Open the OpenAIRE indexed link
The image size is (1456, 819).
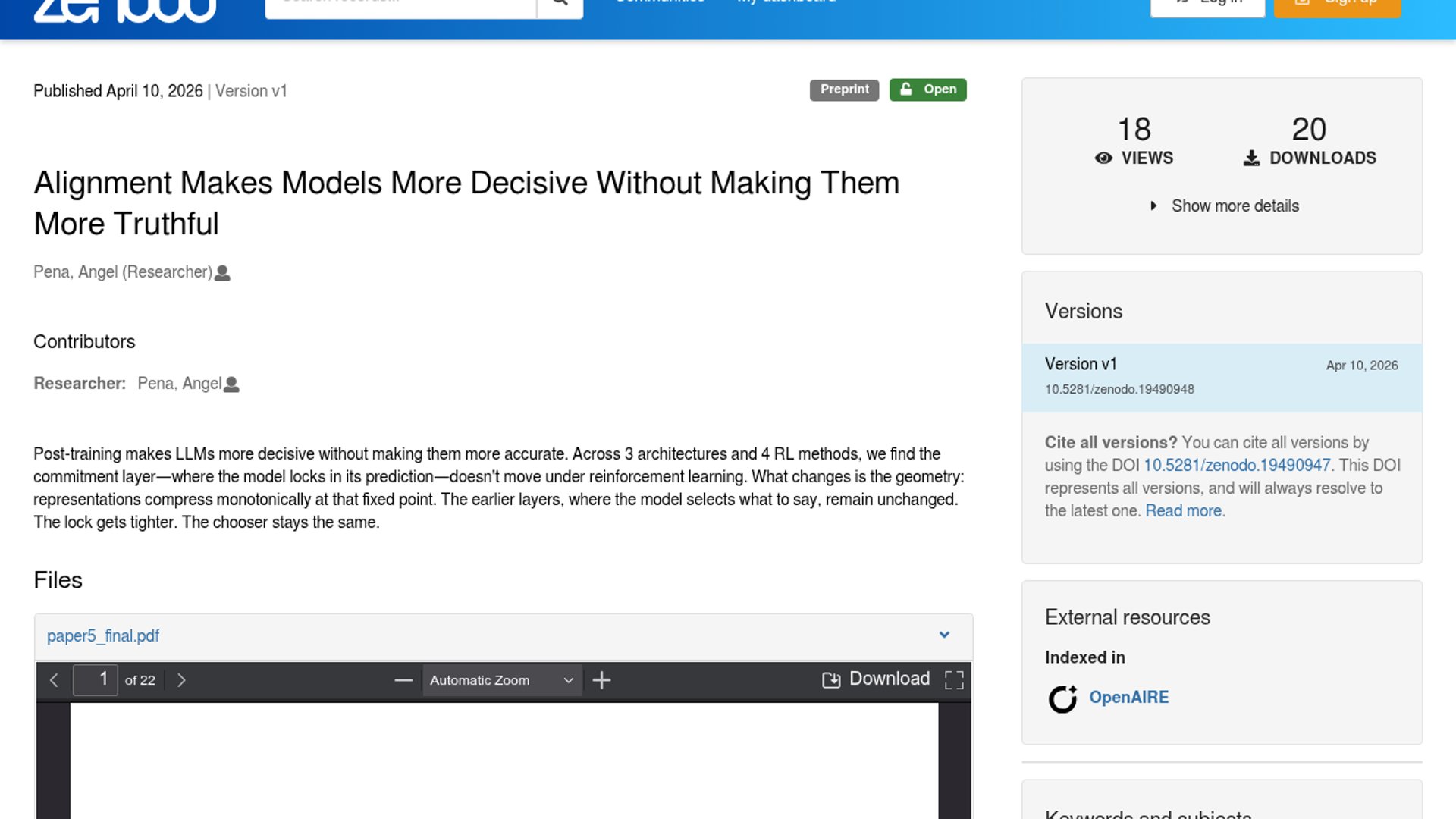click(x=1128, y=697)
